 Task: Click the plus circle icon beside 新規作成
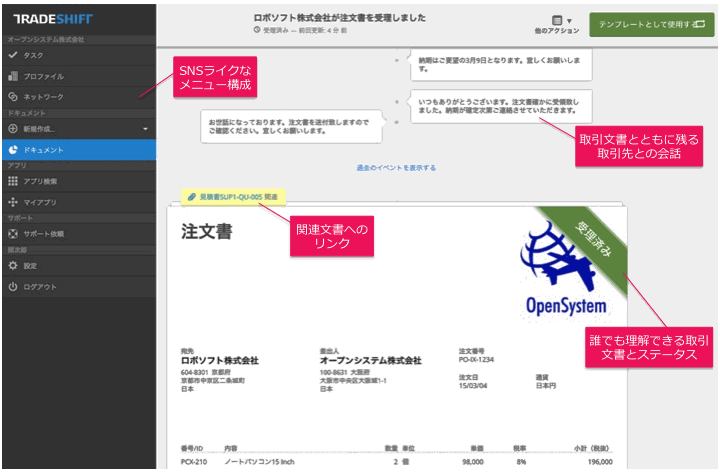[13, 129]
